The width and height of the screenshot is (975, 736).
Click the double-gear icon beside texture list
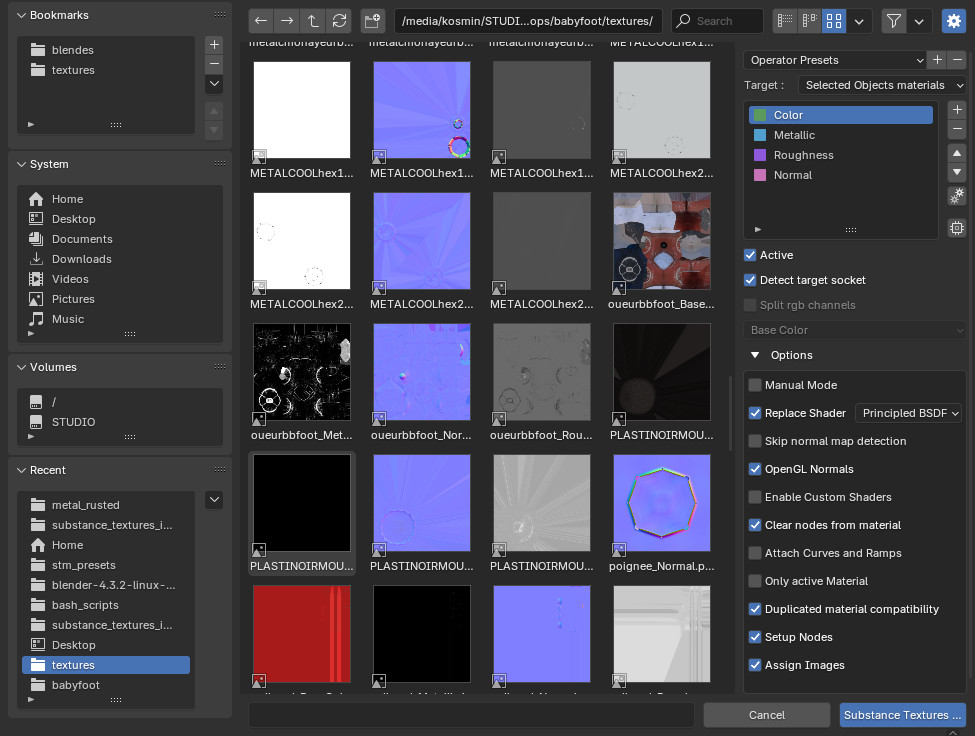click(957, 196)
